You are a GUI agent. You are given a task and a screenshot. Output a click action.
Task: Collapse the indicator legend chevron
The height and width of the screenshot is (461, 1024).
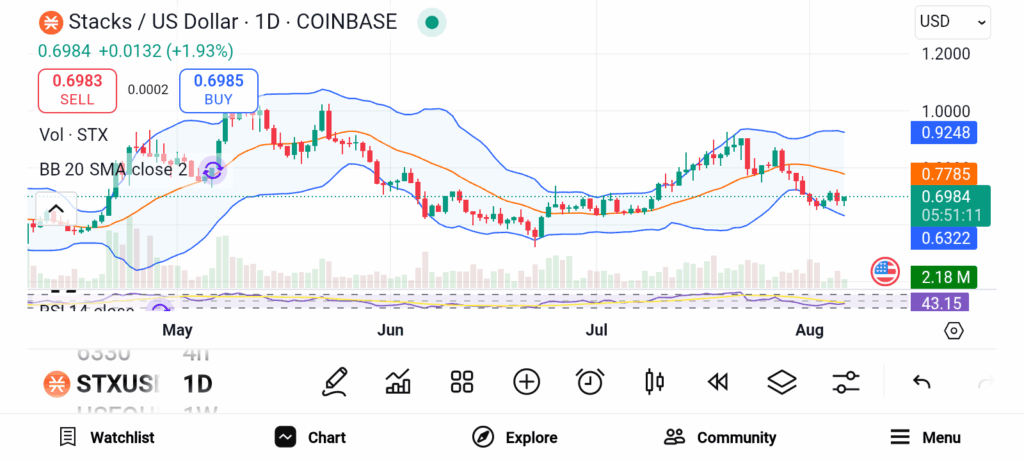(x=56, y=209)
